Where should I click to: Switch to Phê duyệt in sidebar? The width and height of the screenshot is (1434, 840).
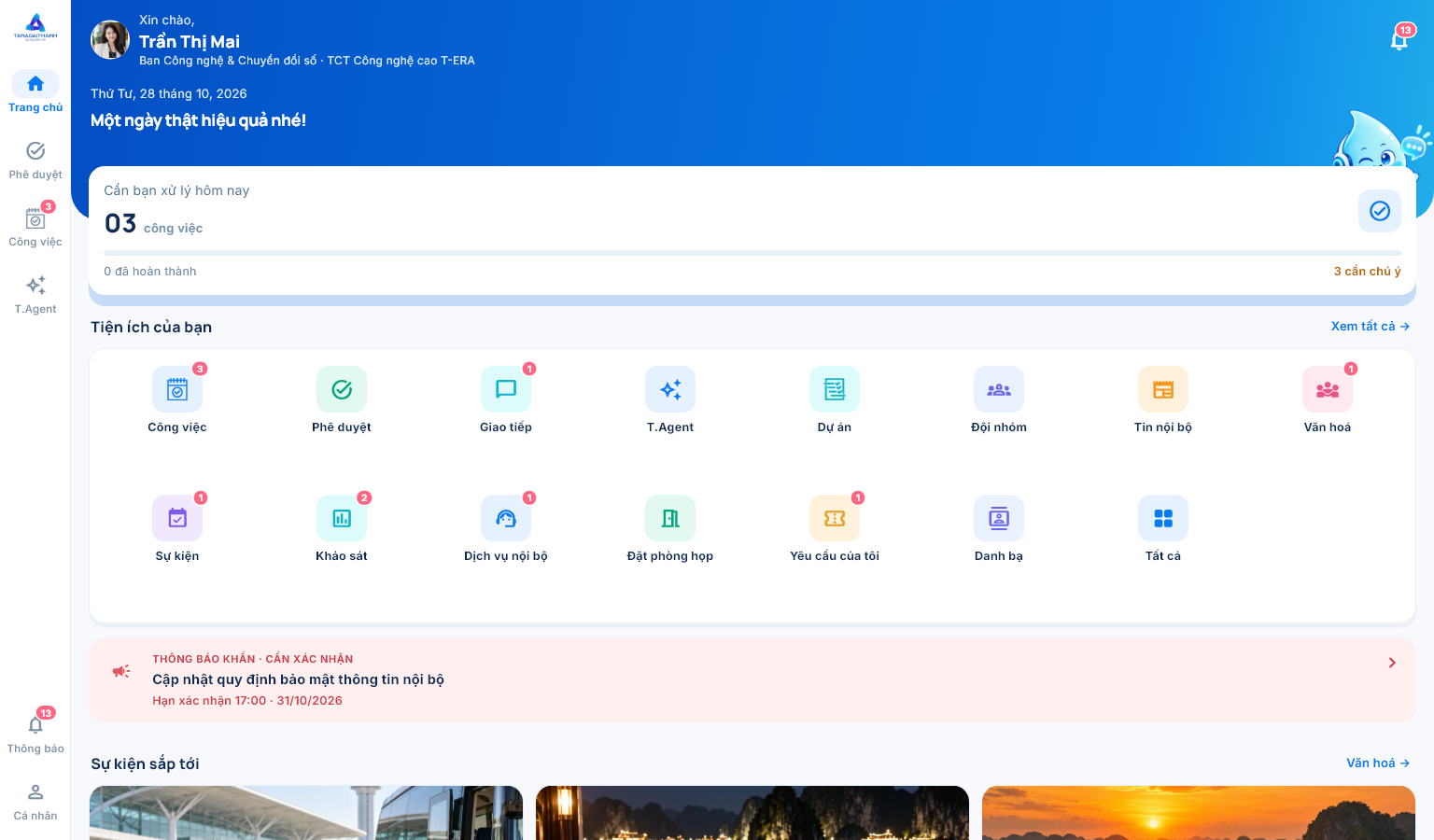point(35,160)
